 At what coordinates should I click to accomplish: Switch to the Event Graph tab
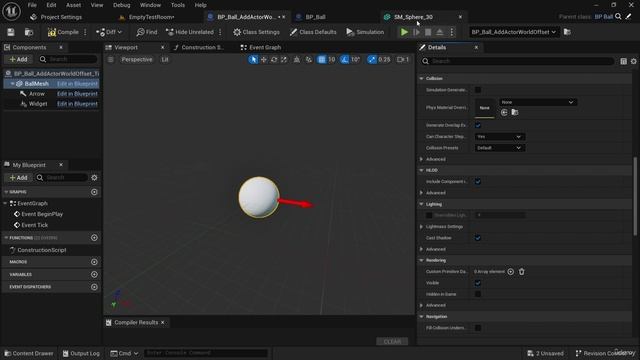tap(261, 47)
